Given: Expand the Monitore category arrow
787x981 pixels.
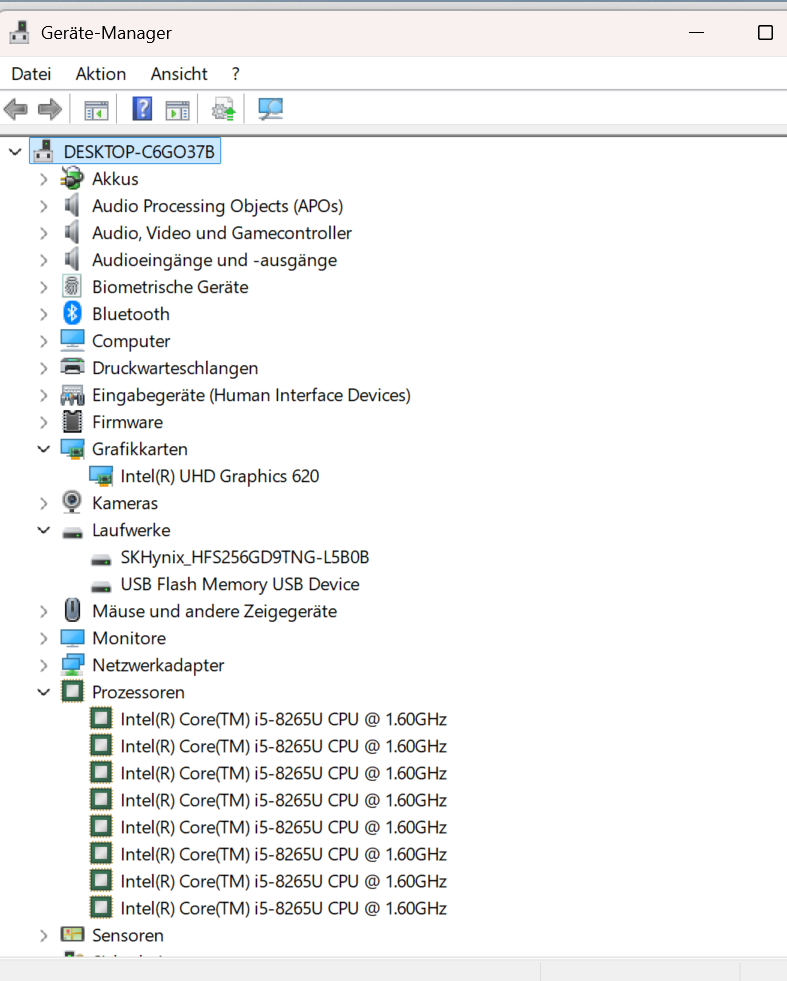Looking at the screenshot, I should coord(43,639).
